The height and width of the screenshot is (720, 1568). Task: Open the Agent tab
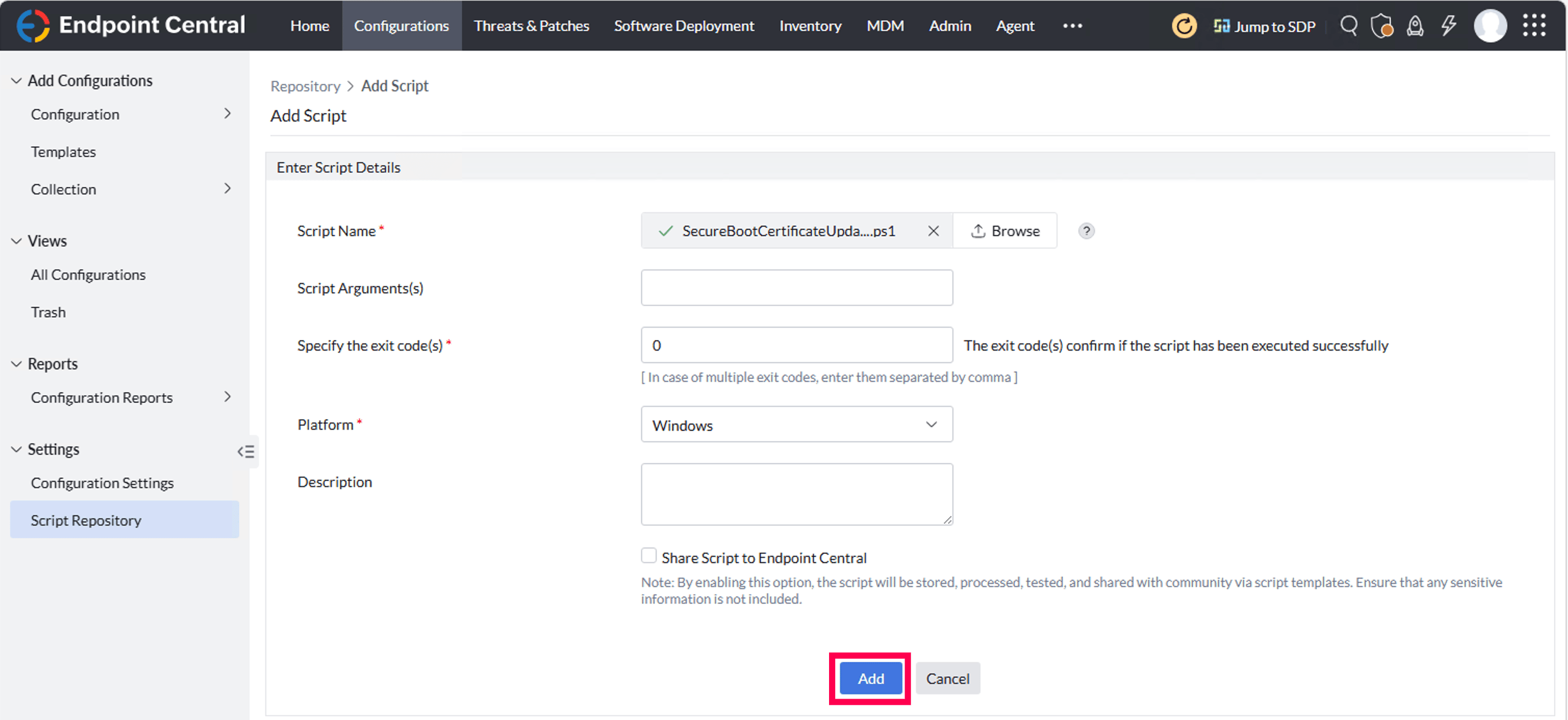click(x=1015, y=26)
